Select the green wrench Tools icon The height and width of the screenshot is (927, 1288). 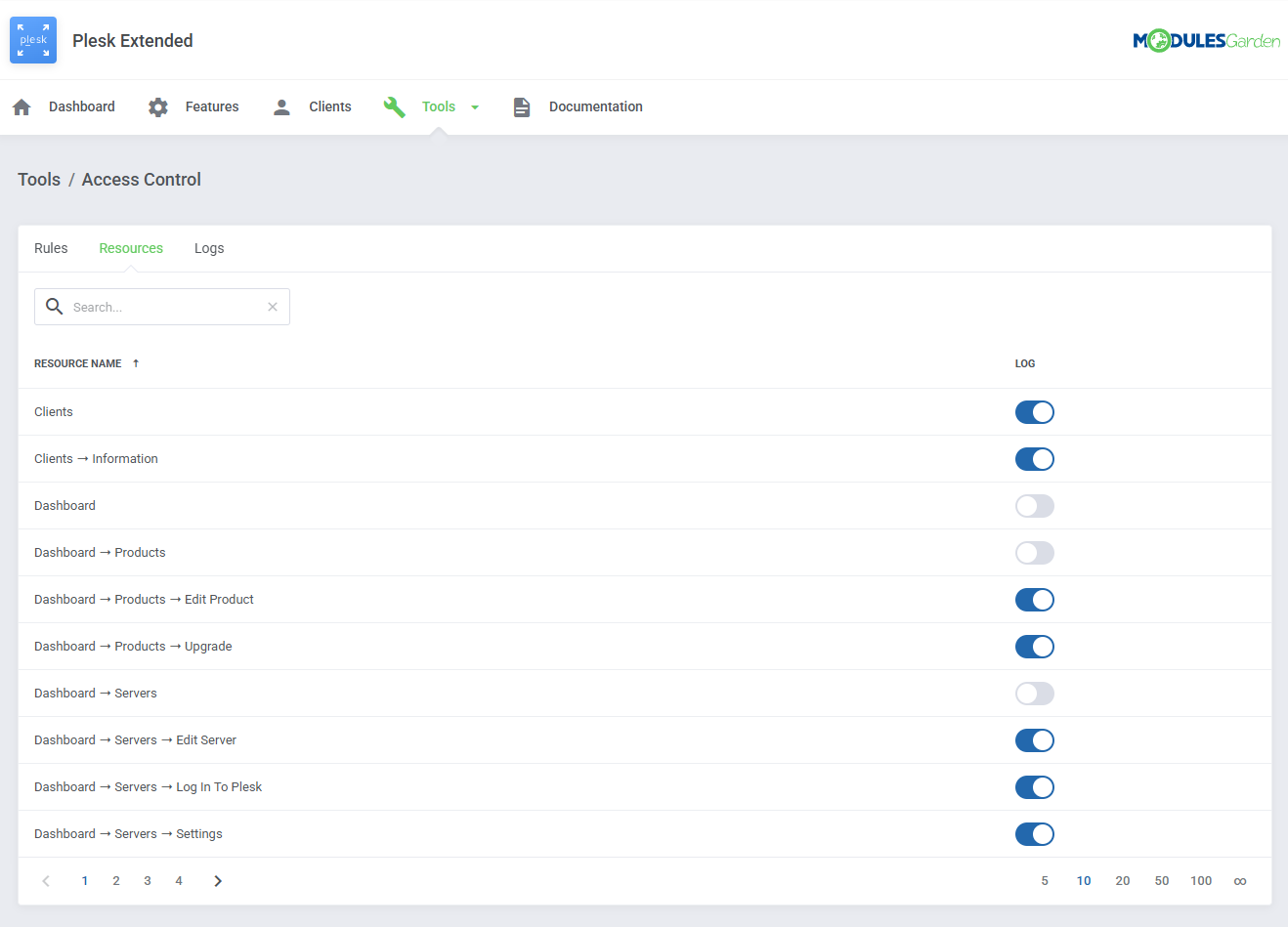tap(394, 106)
